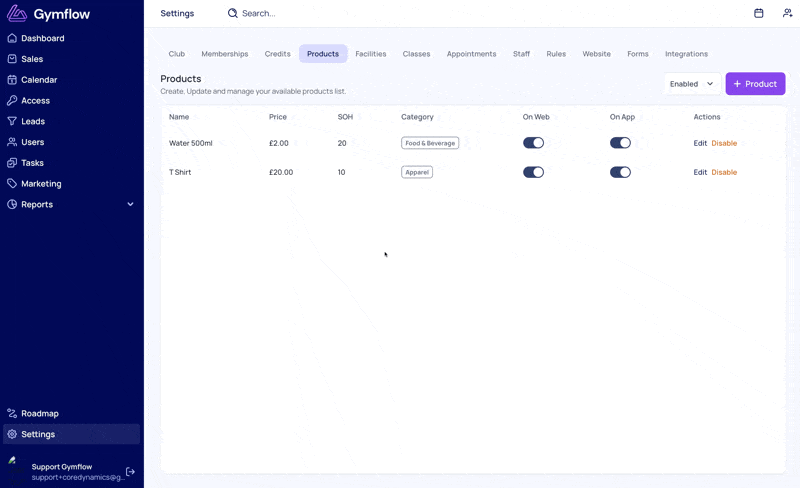800x488 pixels.
Task: Open the Leads funnel sidebar item
Action: pos(33,121)
